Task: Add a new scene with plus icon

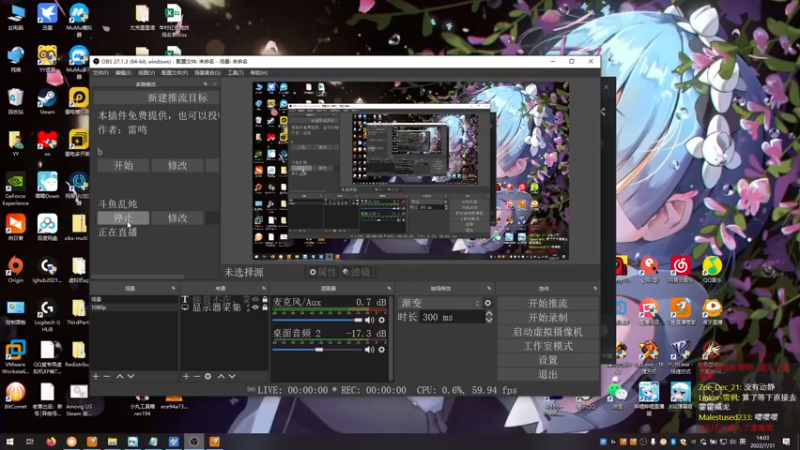Action: click(96, 376)
